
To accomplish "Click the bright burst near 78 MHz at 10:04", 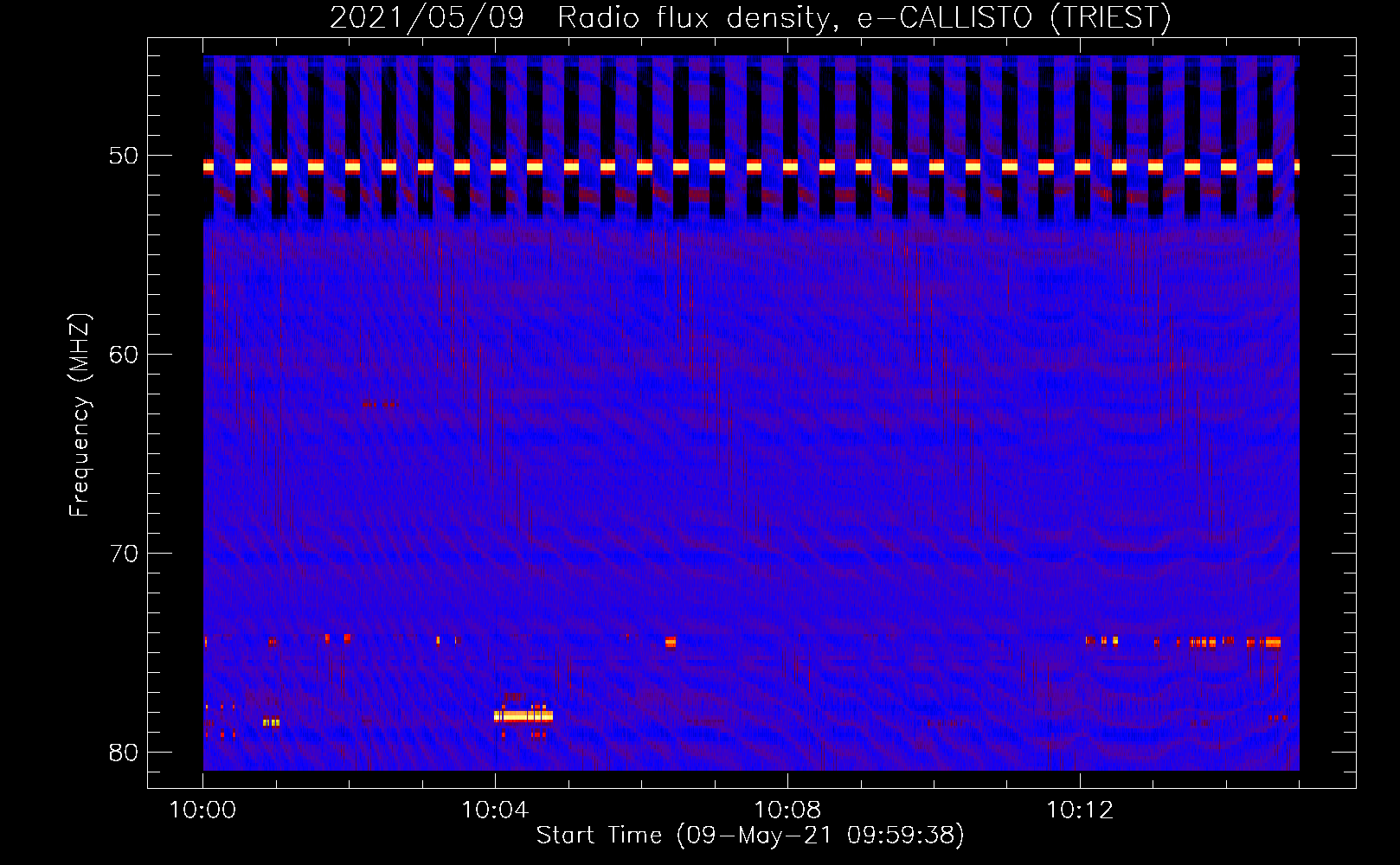I will [x=523, y=716].
